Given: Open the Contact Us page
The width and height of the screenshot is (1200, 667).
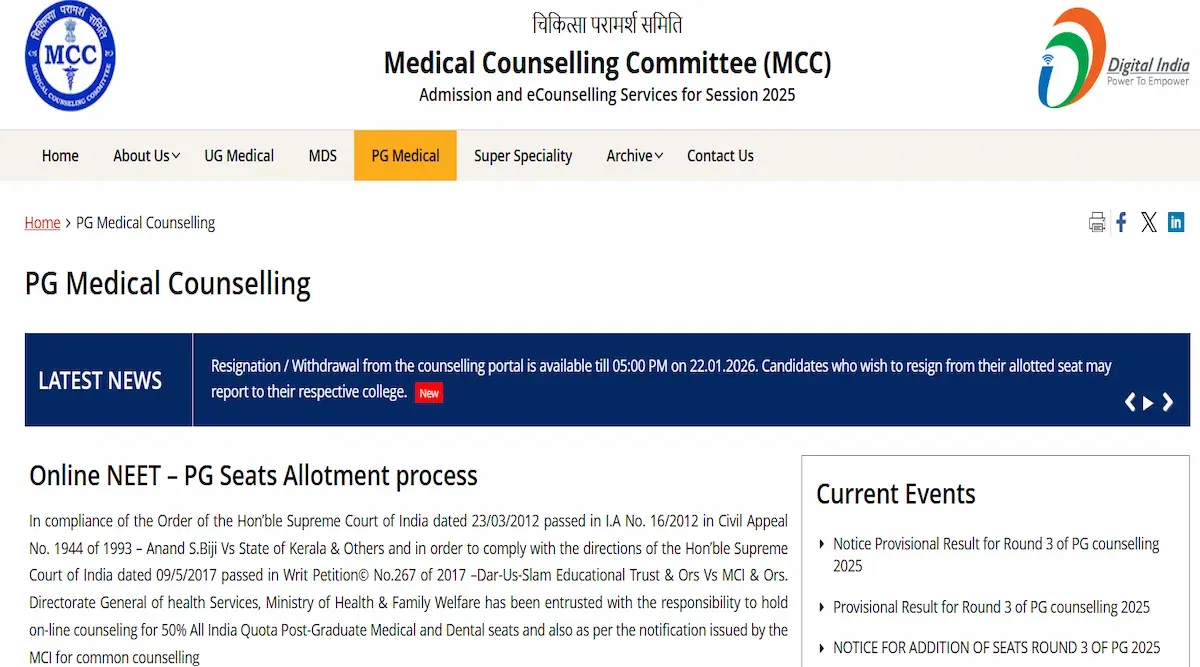Looking at the screenshot, I should [x=720, y=156].
